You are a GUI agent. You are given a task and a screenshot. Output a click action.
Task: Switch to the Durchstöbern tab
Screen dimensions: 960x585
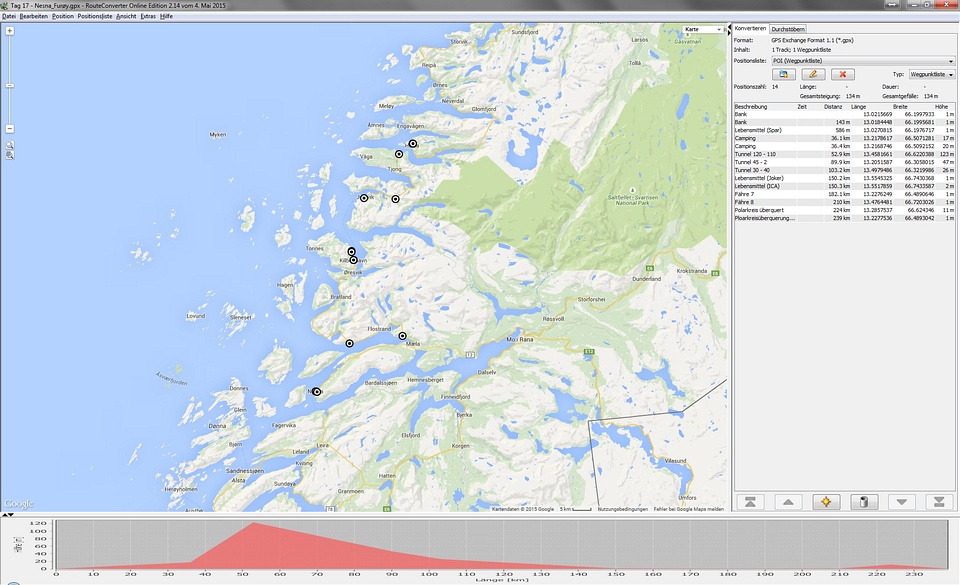pyautogui.click(x=788, y=29)
